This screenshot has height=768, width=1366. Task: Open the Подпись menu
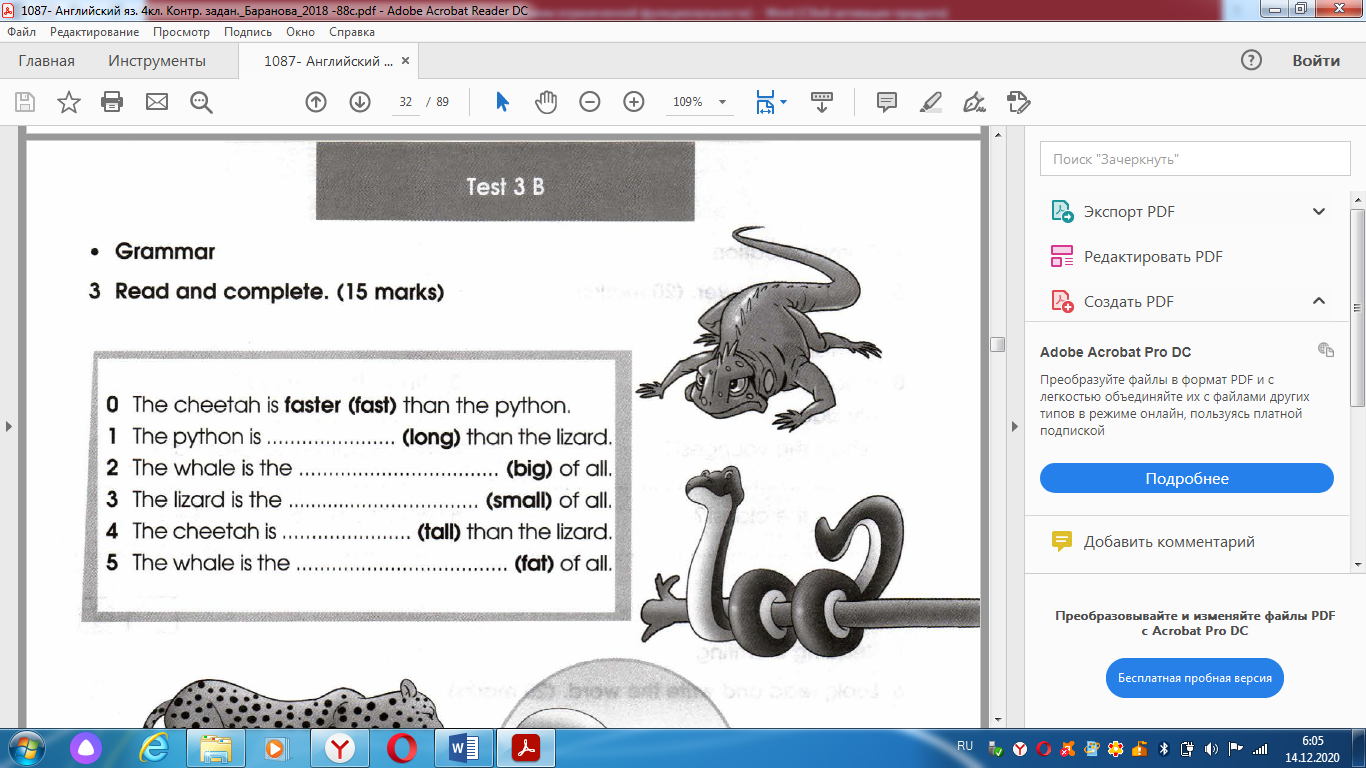(248, 32)
